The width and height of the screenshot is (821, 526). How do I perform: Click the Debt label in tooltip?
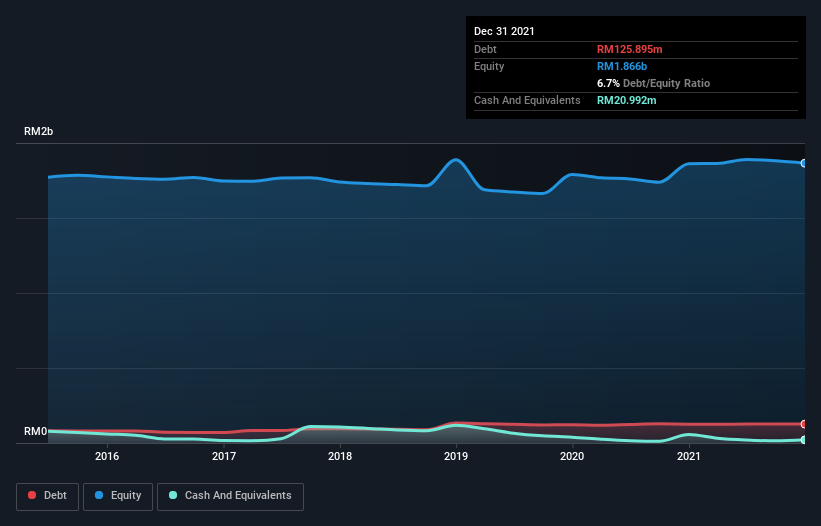pyautogui.click(x=485, y=49)
